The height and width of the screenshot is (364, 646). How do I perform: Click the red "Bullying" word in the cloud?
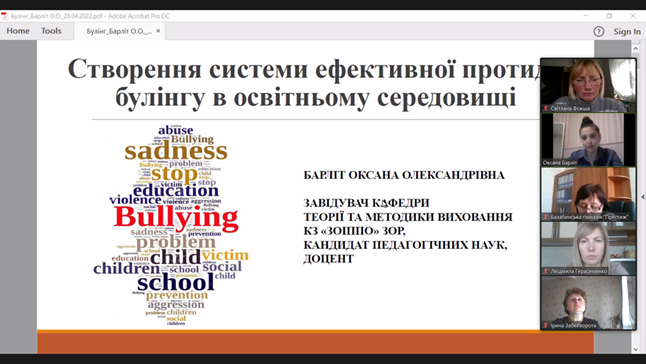[176, 218]
